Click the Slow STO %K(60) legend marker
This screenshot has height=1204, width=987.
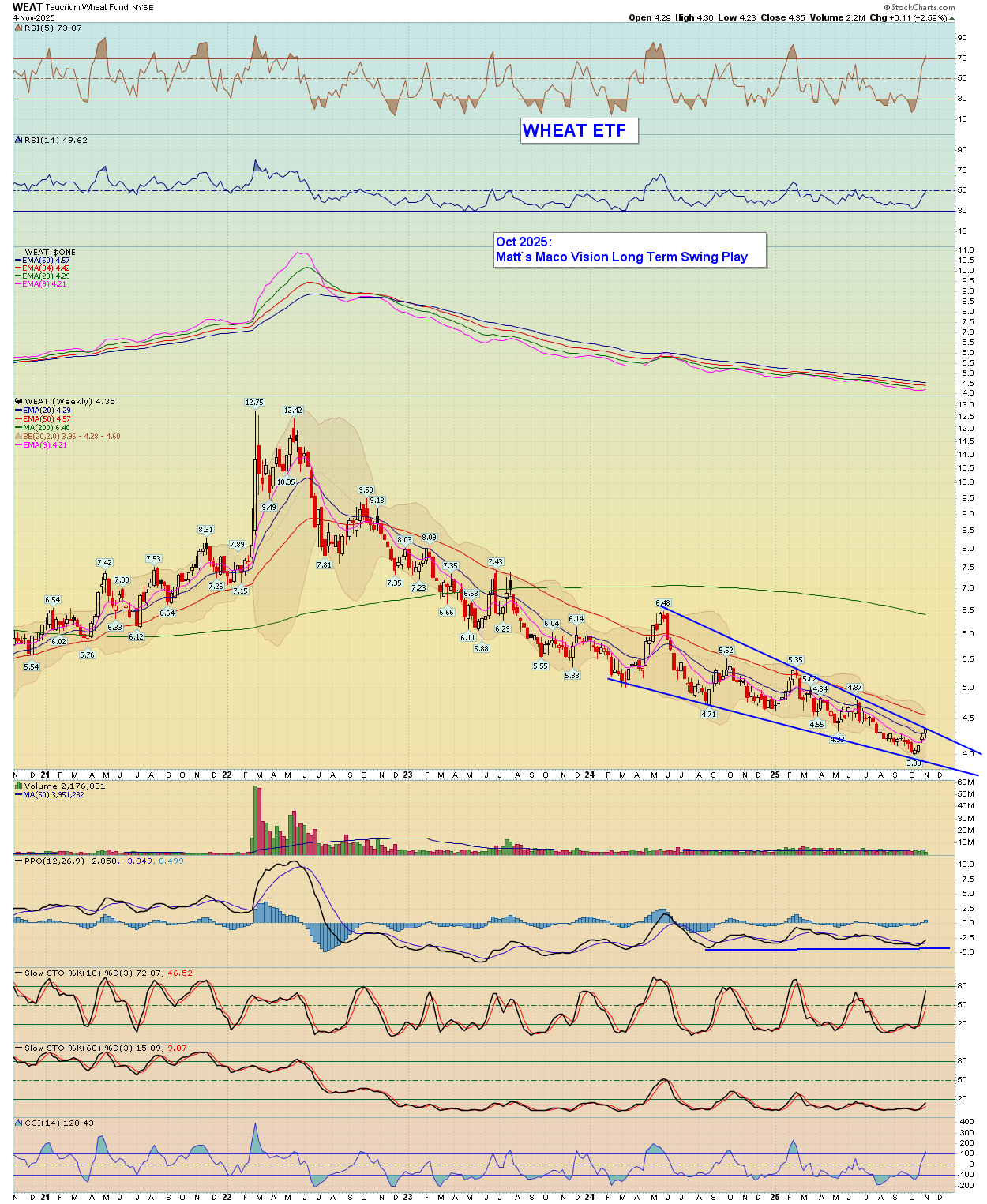tap(19, 1048)
